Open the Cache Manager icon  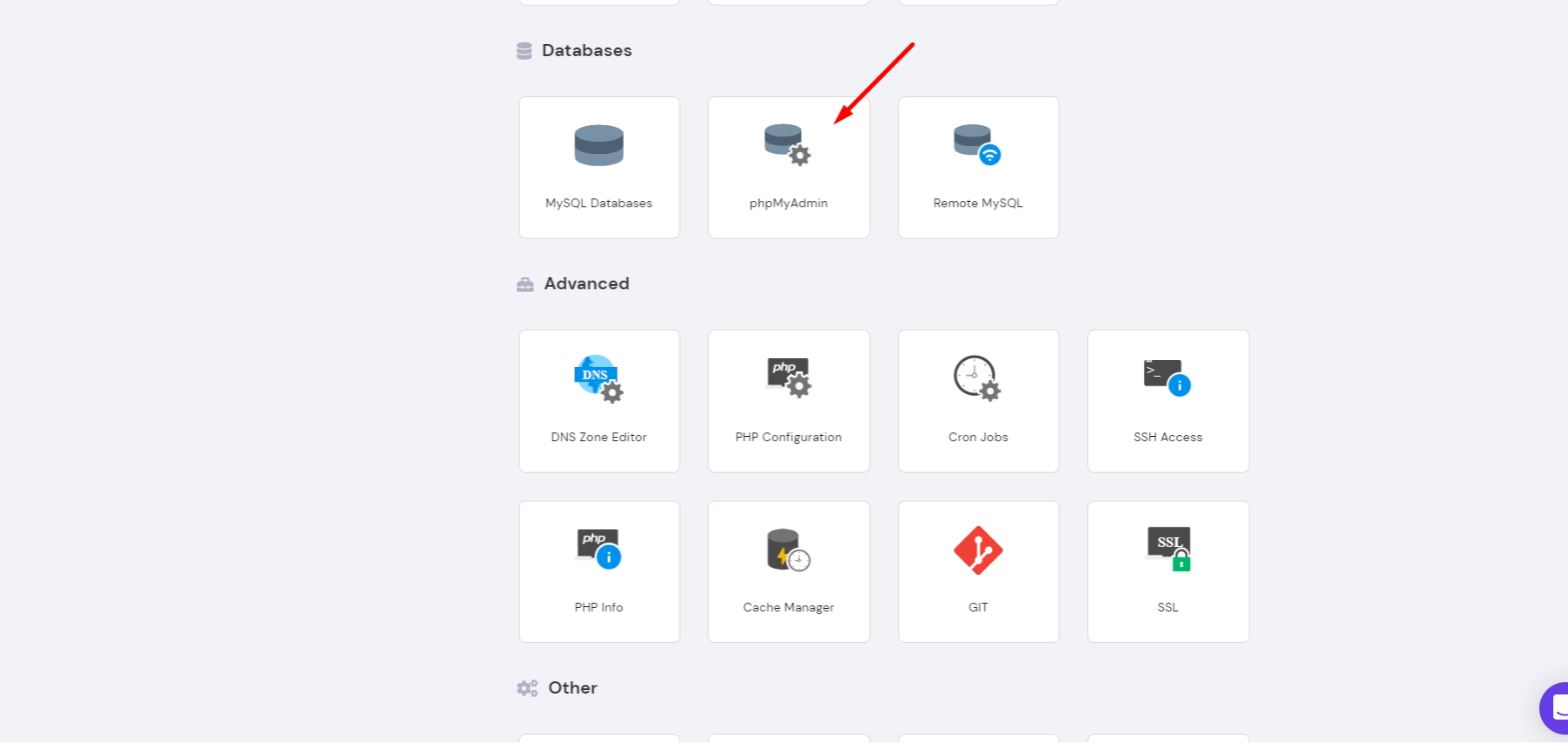[788, 550]
